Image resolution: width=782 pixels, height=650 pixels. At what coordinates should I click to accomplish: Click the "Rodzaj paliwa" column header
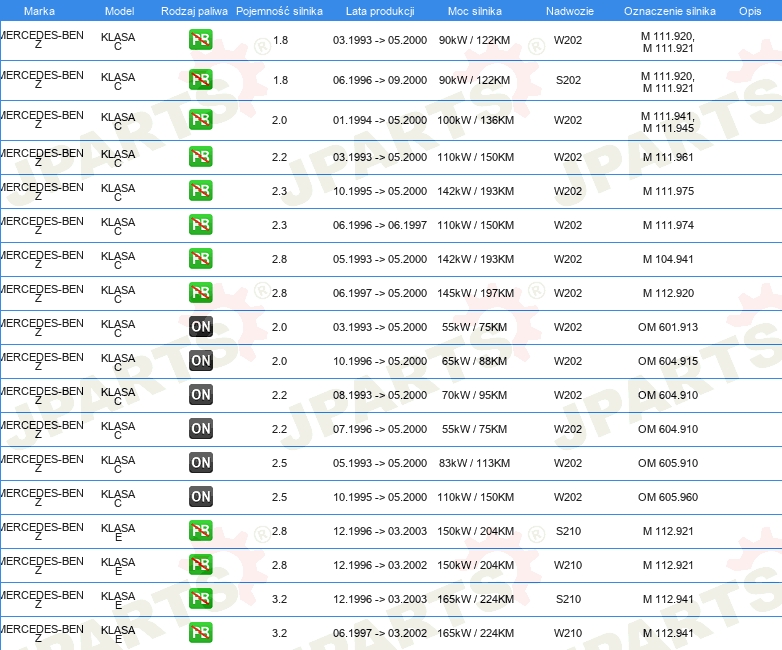pyautogui.click(x=193, y=11)
